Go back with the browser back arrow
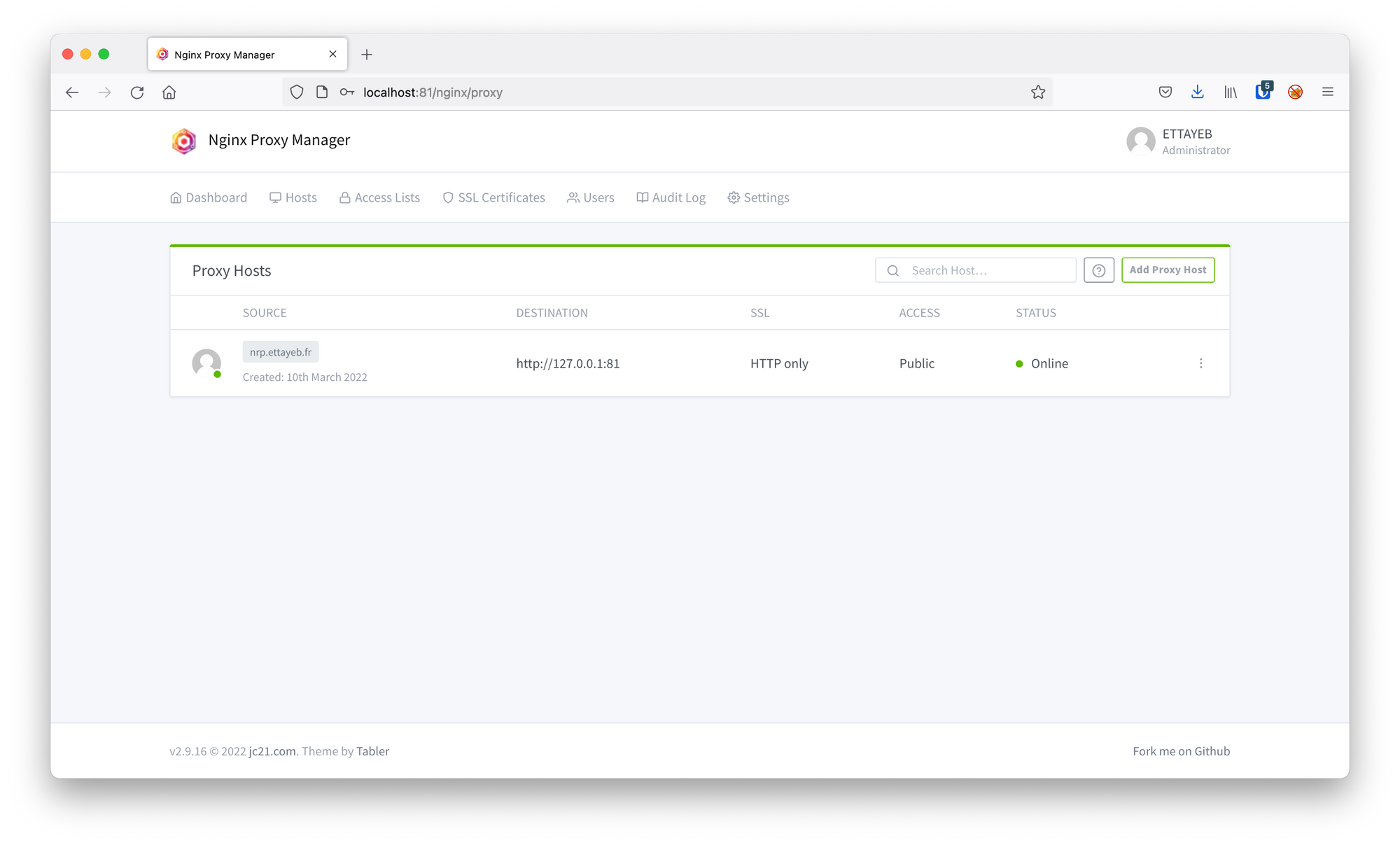Image resolution: width=1400 pixels, height=845 pixels. coord(72,92)
